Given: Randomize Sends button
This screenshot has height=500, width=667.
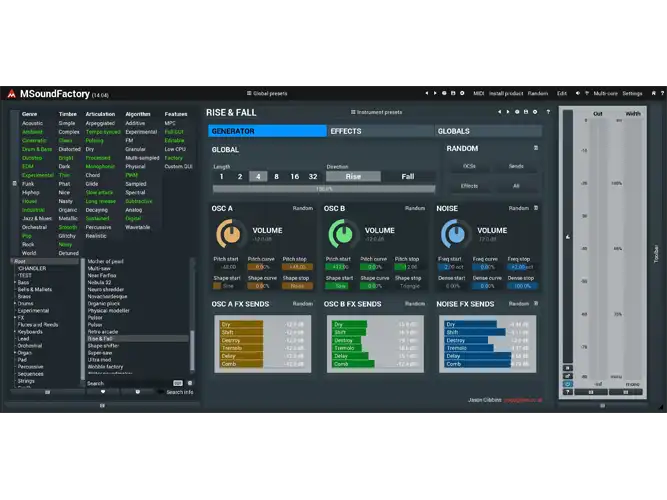Looking at the screenshot, I should (x=516, y=166).
